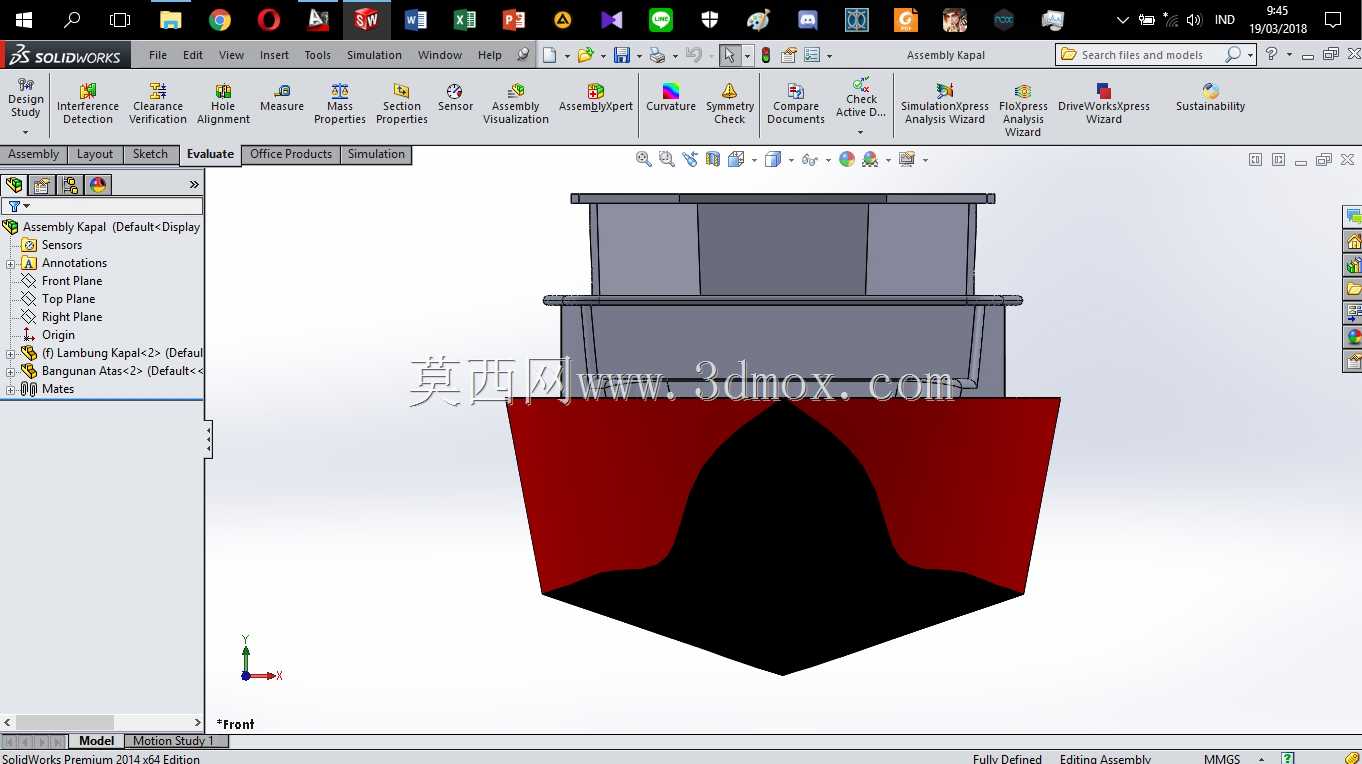Open Excel from the Windows taskbar

click(465, 20)
